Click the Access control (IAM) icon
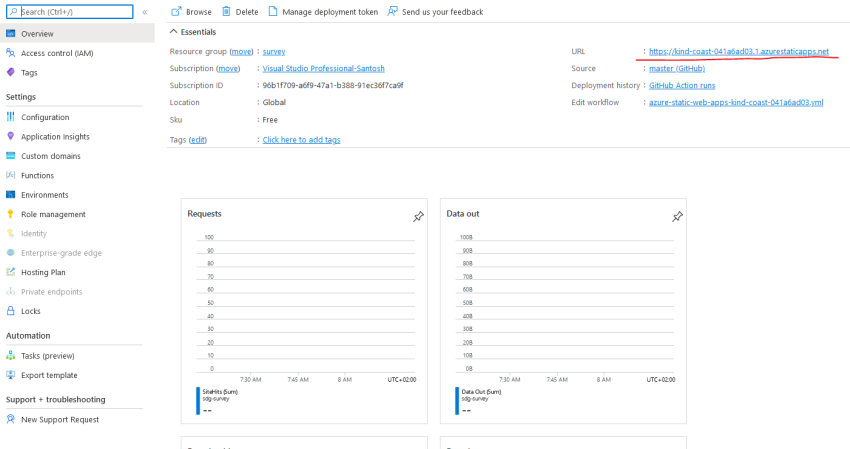The height and width of the screenshot is (449, 850). point(10,53)
